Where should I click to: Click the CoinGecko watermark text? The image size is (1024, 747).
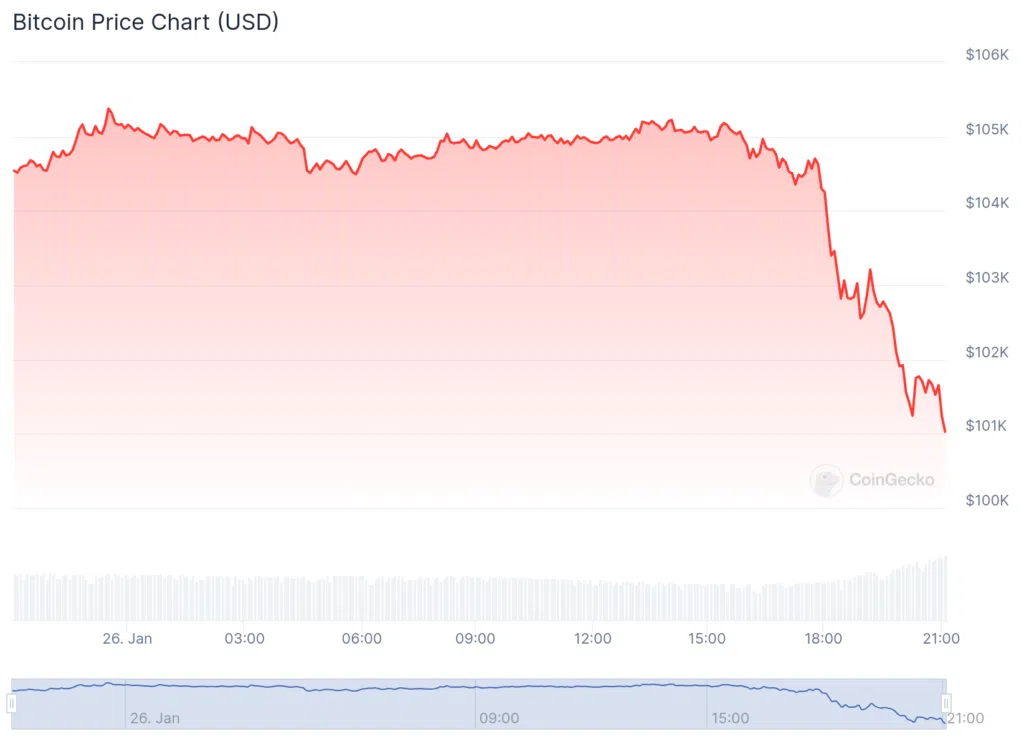(x=891, y=480)
